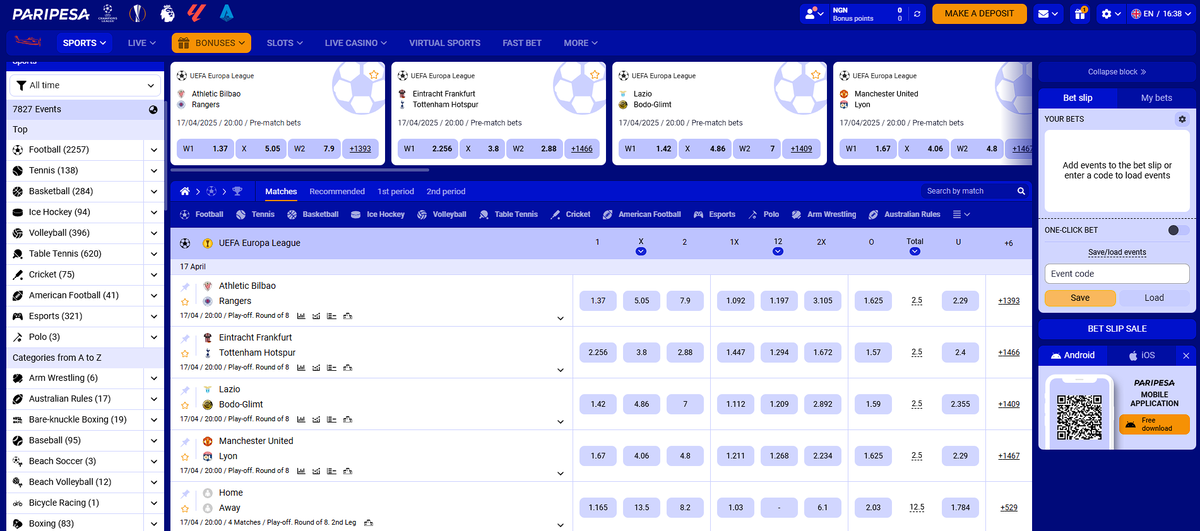Select 3.8 draw odds for Frankfurt vs Tottenham row
Viewport: 1200px width, 531px height.
(641, 352)
